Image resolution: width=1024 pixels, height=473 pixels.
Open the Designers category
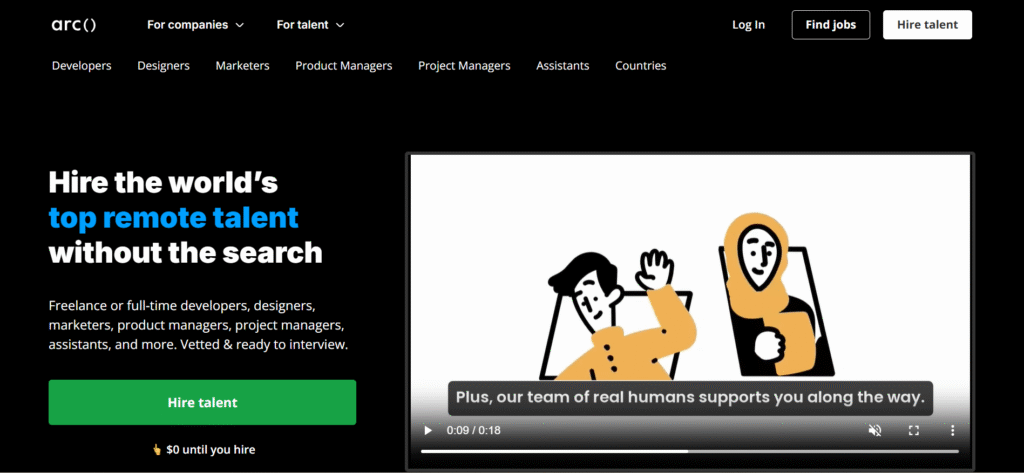point(163,65)
